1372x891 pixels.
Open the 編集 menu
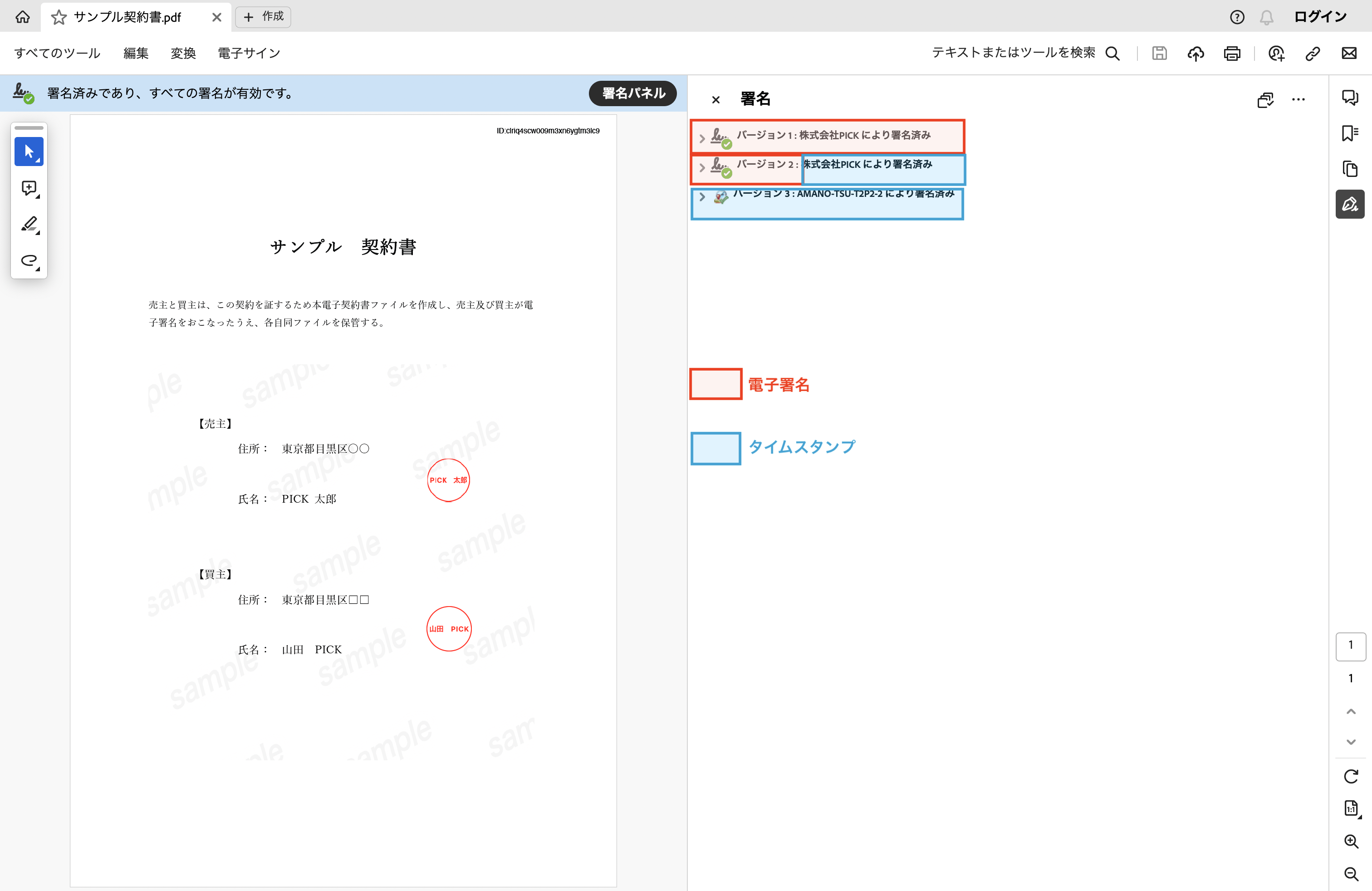[x=135, y=53]
